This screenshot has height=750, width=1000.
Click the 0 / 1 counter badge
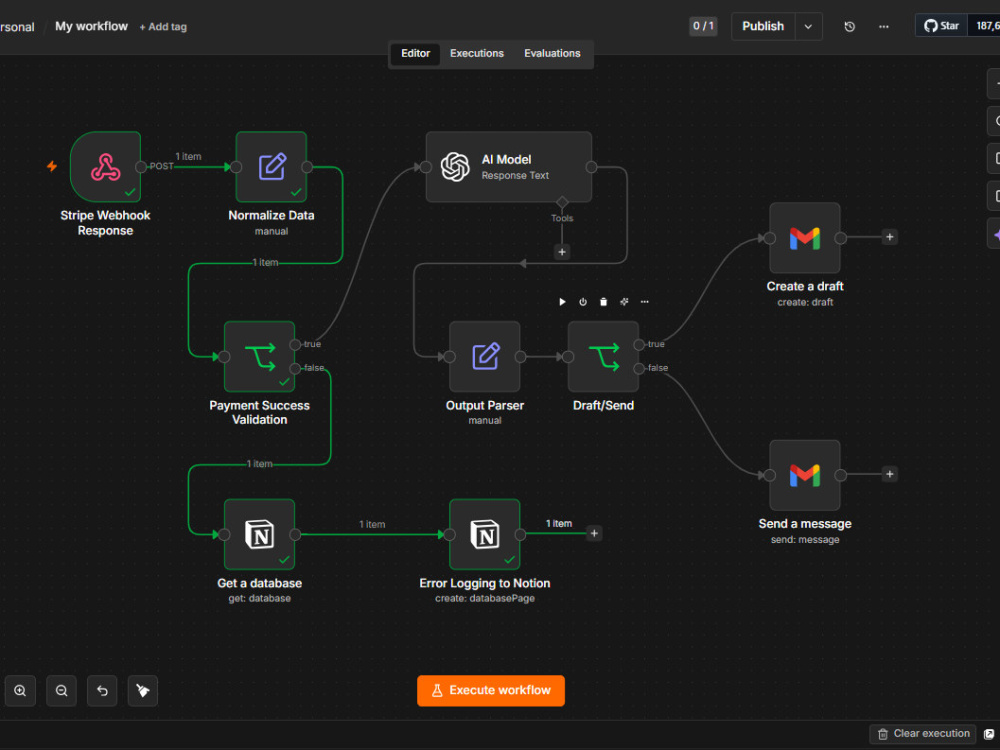click(x=703, y=26)
